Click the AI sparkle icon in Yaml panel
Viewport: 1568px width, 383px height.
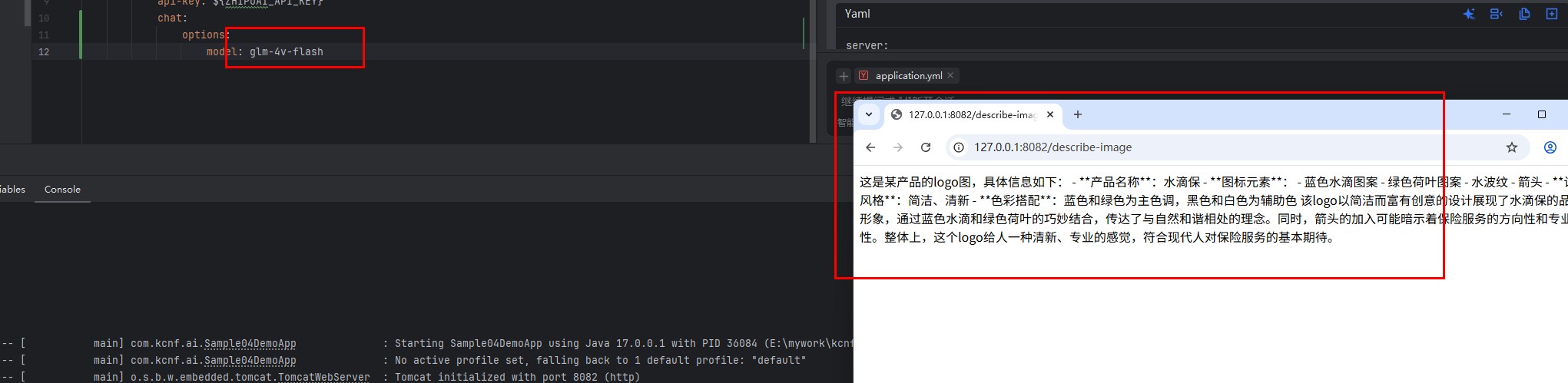1468,14
